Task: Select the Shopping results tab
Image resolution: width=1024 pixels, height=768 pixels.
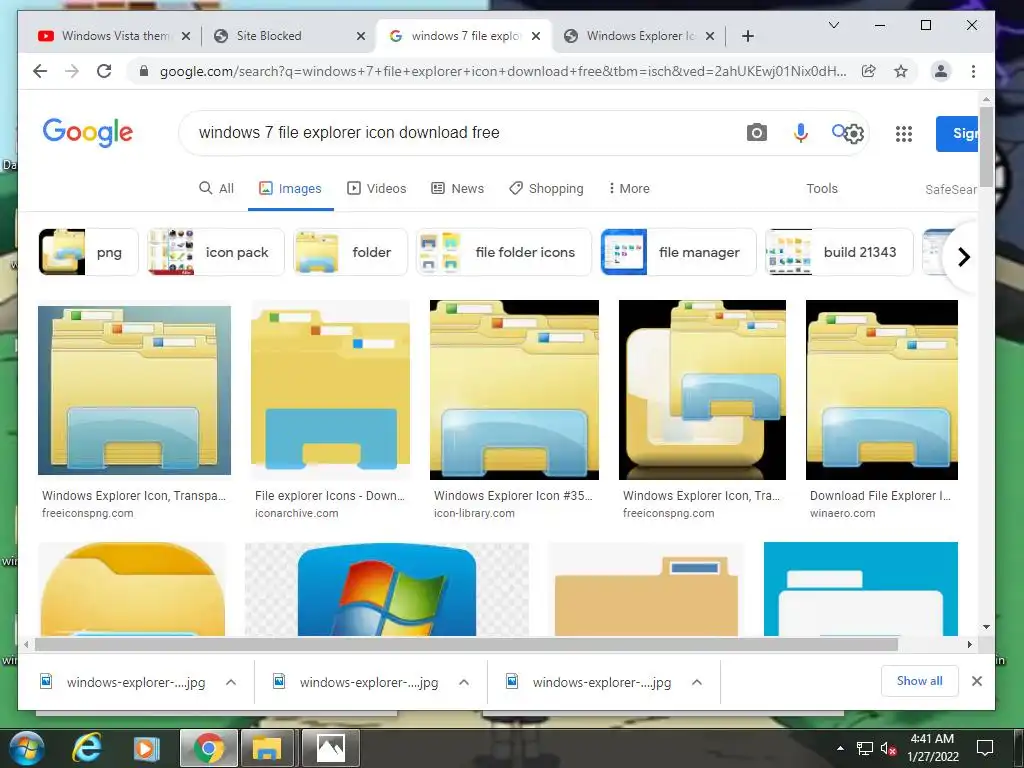Action: coord(547,188)
